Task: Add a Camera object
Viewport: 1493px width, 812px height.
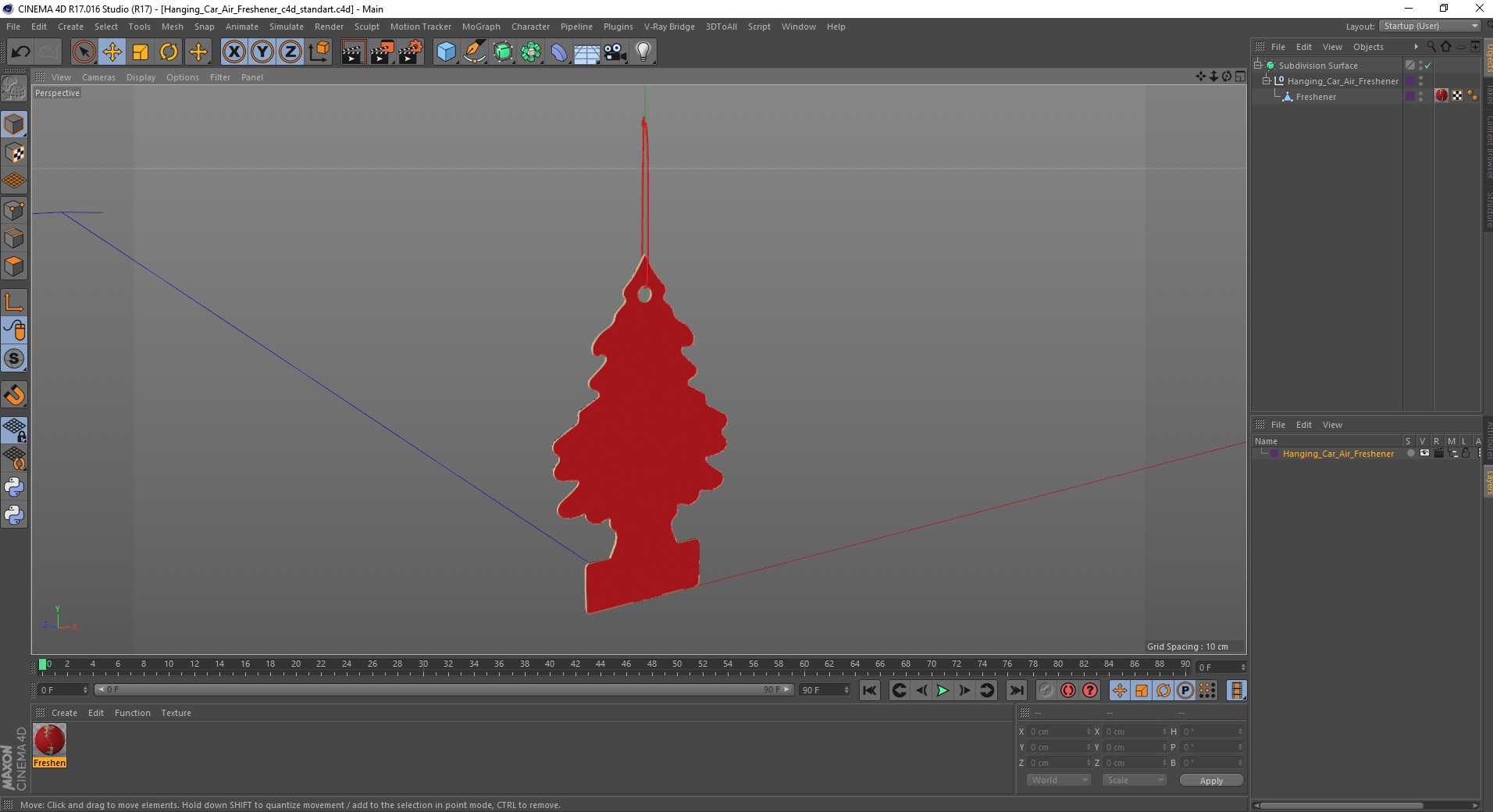Action: [x=615, y=52]
